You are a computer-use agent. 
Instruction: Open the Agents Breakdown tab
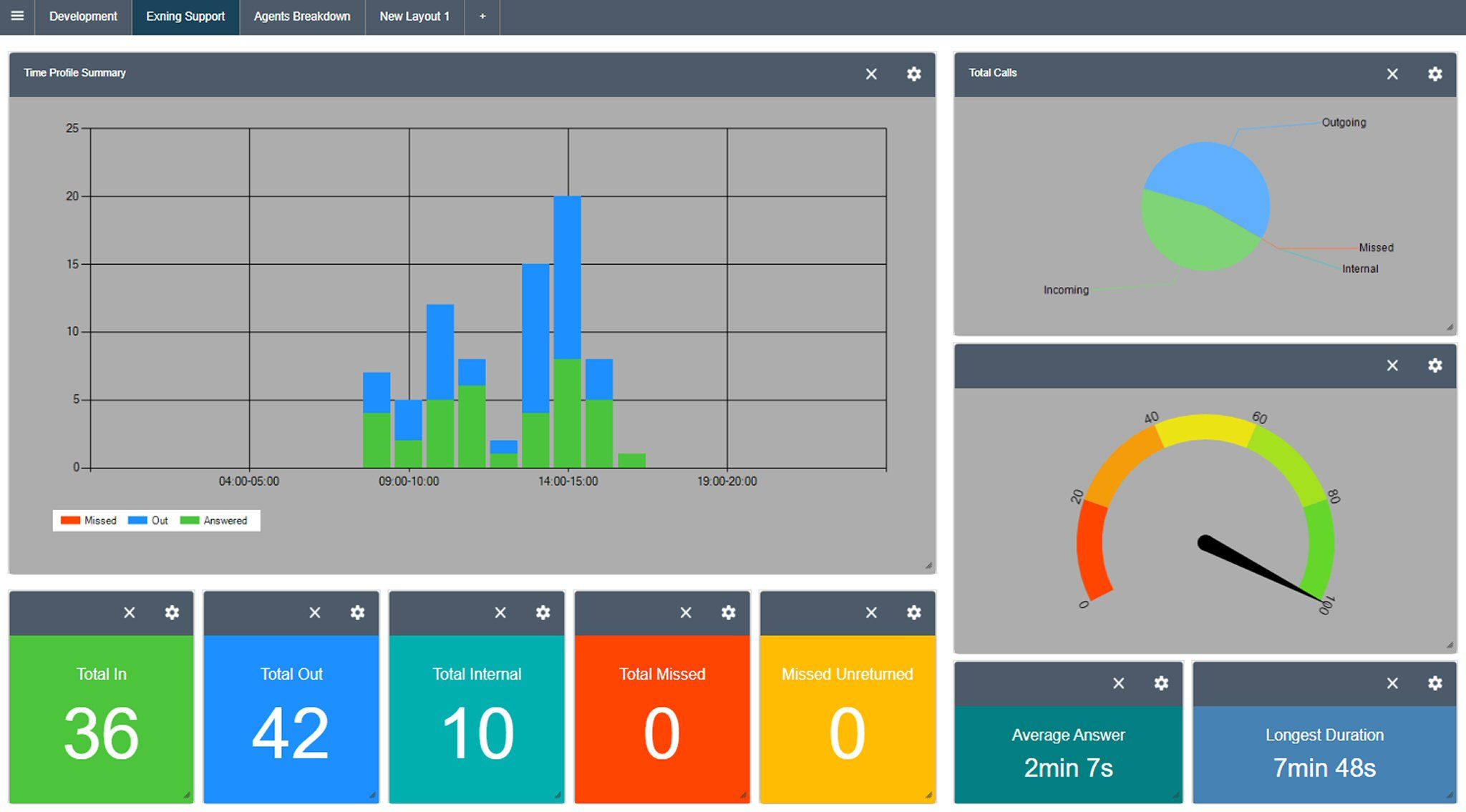point(302,16)
